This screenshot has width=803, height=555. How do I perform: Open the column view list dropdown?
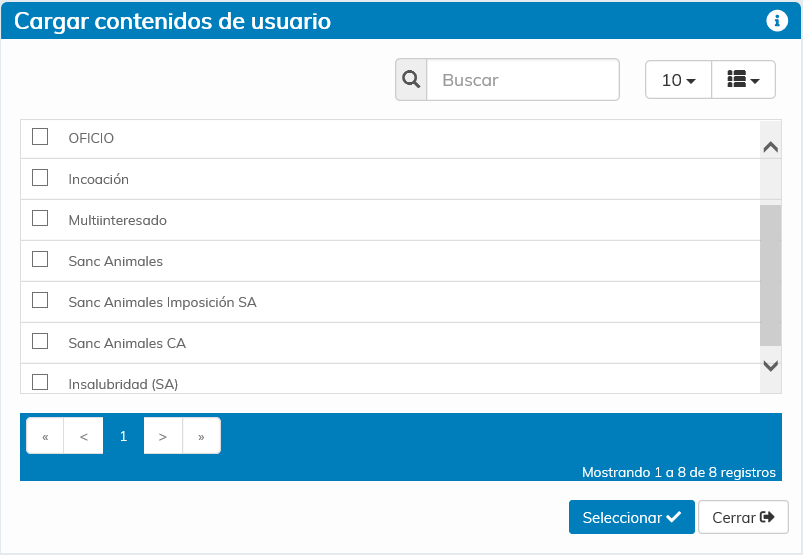[x=743, y=80]
